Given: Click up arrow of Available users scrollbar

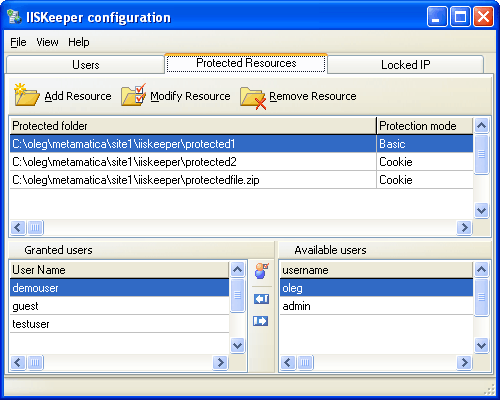Looking at the screenshot, I should coord(481,269).
